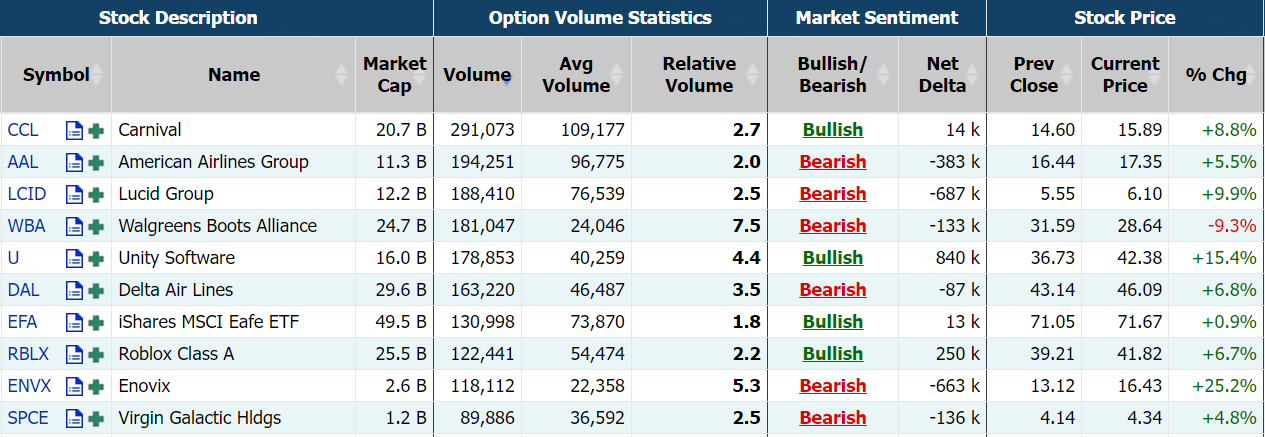Open the ENVX symbol link

(29, 386)
